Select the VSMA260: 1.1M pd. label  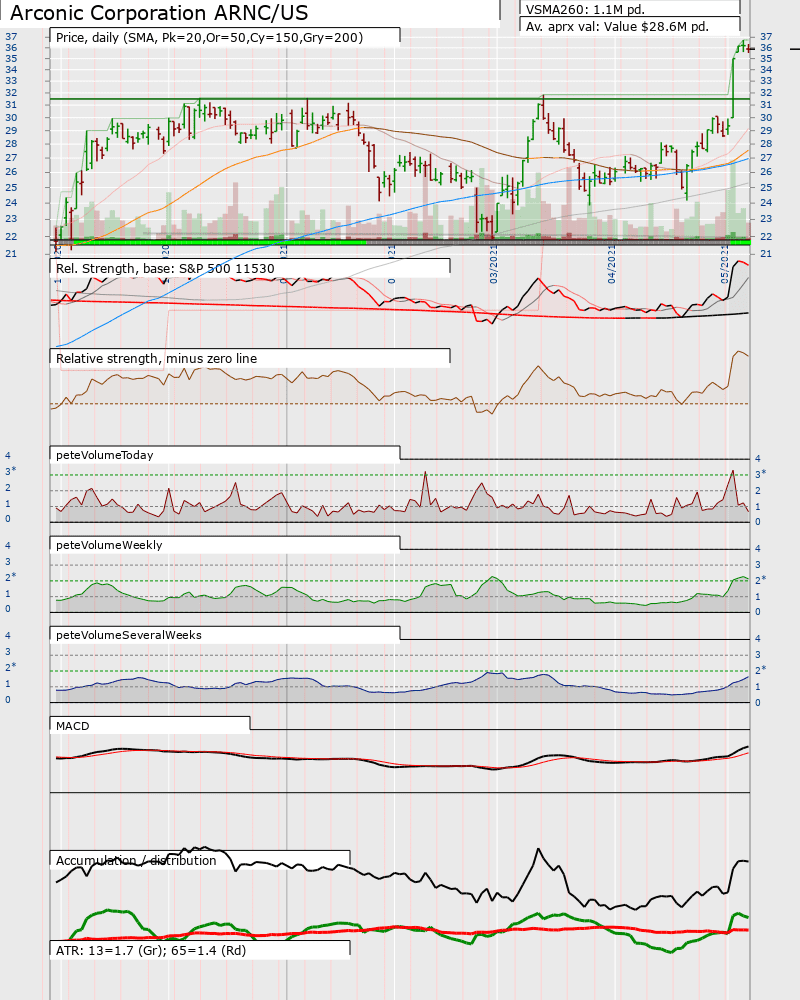click(585, 10)
